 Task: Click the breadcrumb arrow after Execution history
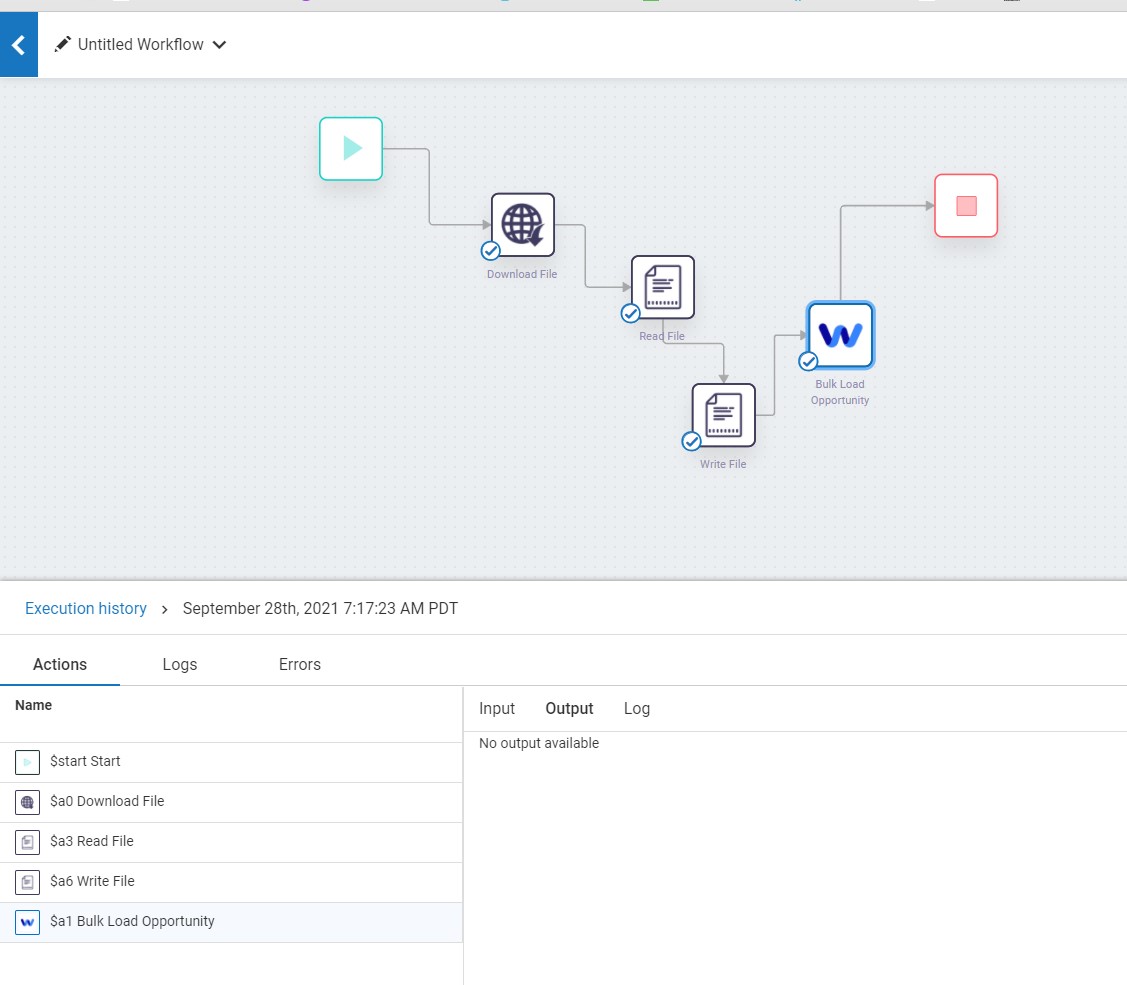[x=165, y=610]
